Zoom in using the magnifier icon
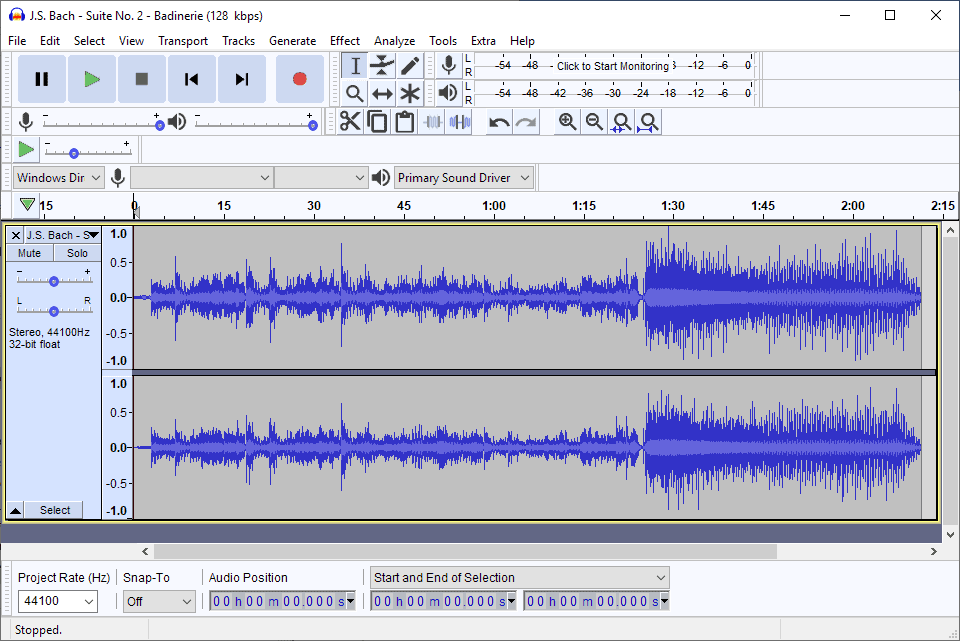The image size is (960, 641). pyautogui.click(x=568, y=121)
